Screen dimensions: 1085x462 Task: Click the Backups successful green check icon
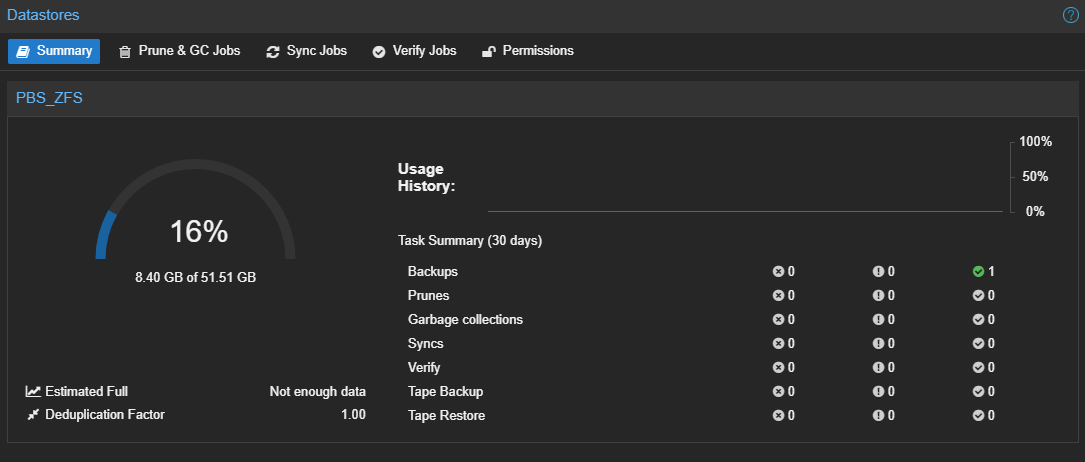[x=978, y=271]
